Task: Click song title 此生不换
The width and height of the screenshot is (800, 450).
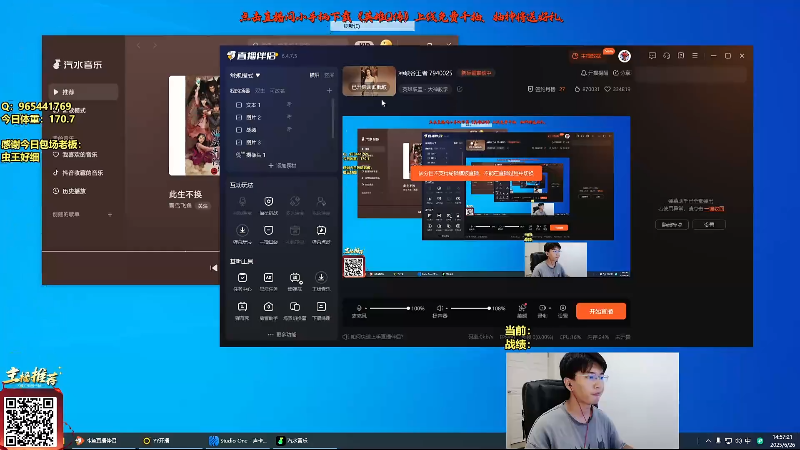Action: 185,194
